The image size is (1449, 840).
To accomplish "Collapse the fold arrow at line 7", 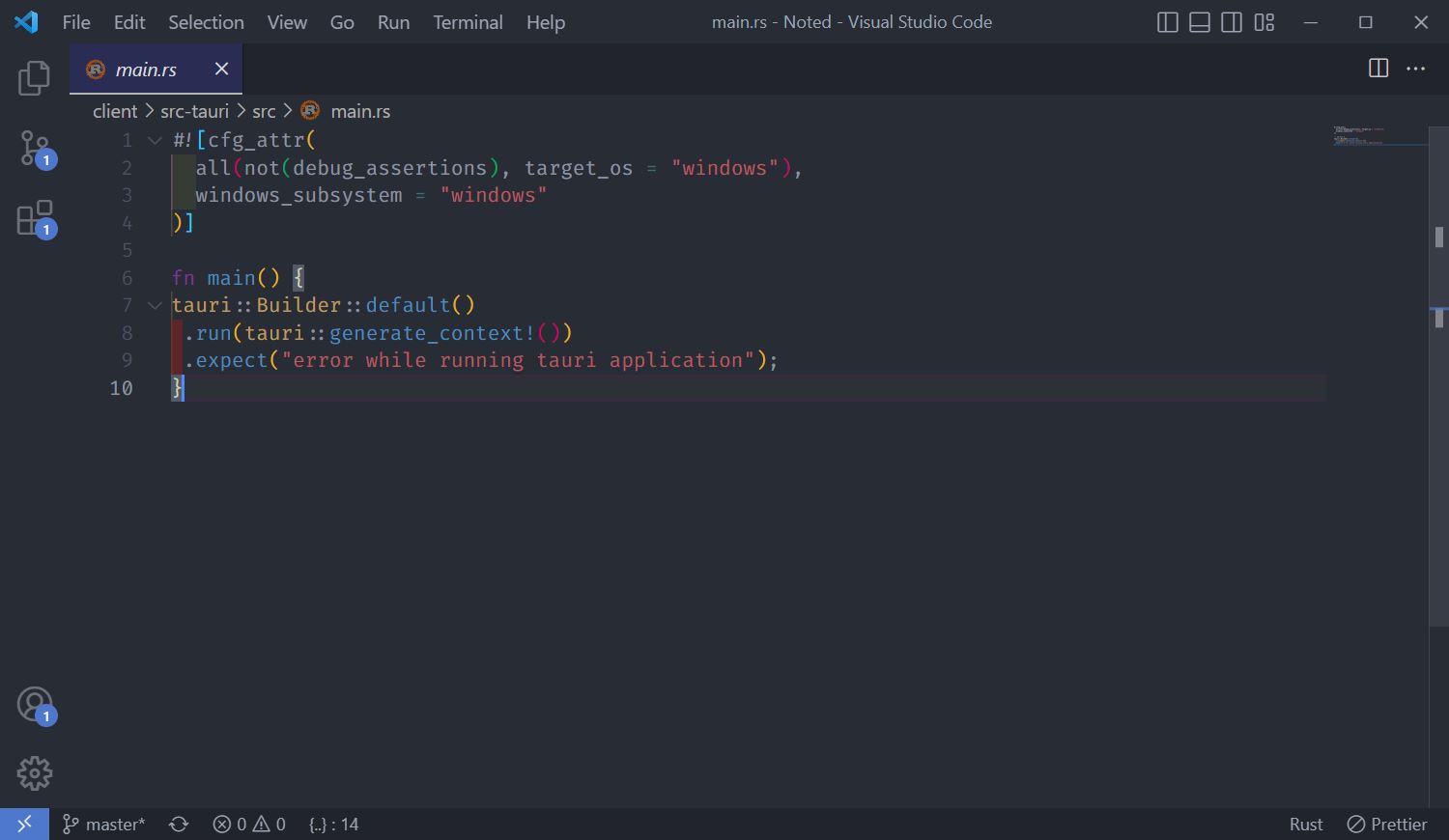I will pyautogui.click(x=155, y=305).
